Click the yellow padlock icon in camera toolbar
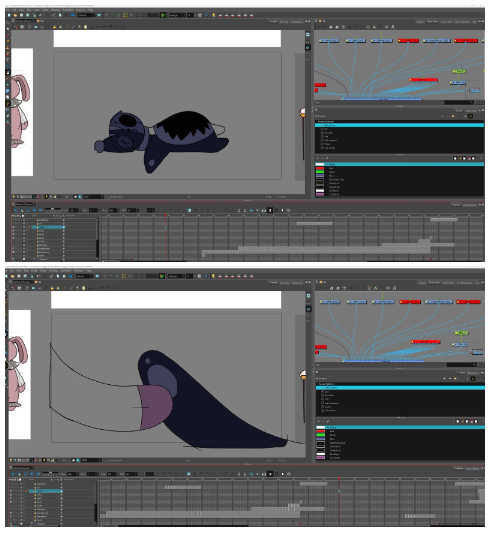 point(54,27)
